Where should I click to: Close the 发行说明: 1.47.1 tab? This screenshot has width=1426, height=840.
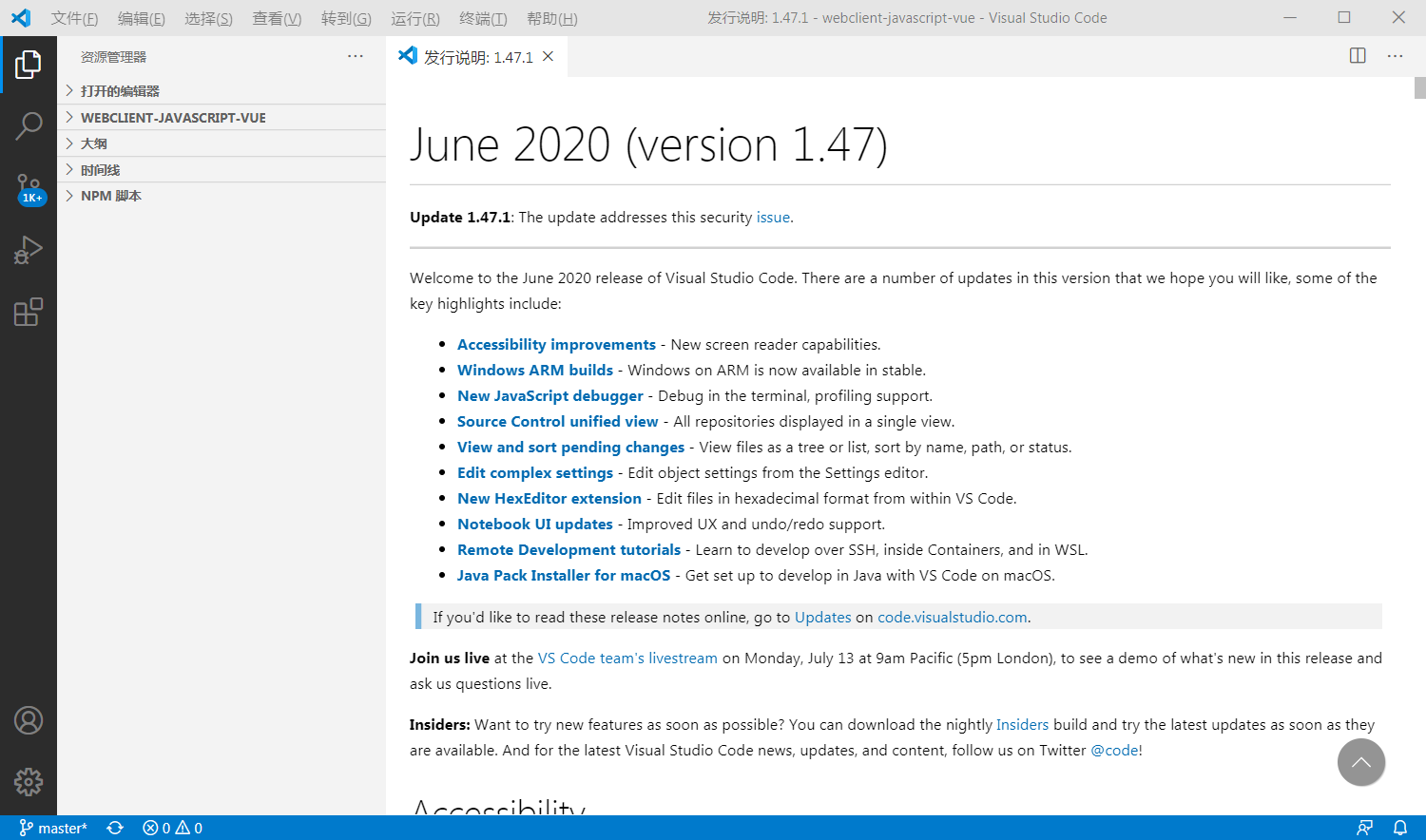(x=548, y=57)
